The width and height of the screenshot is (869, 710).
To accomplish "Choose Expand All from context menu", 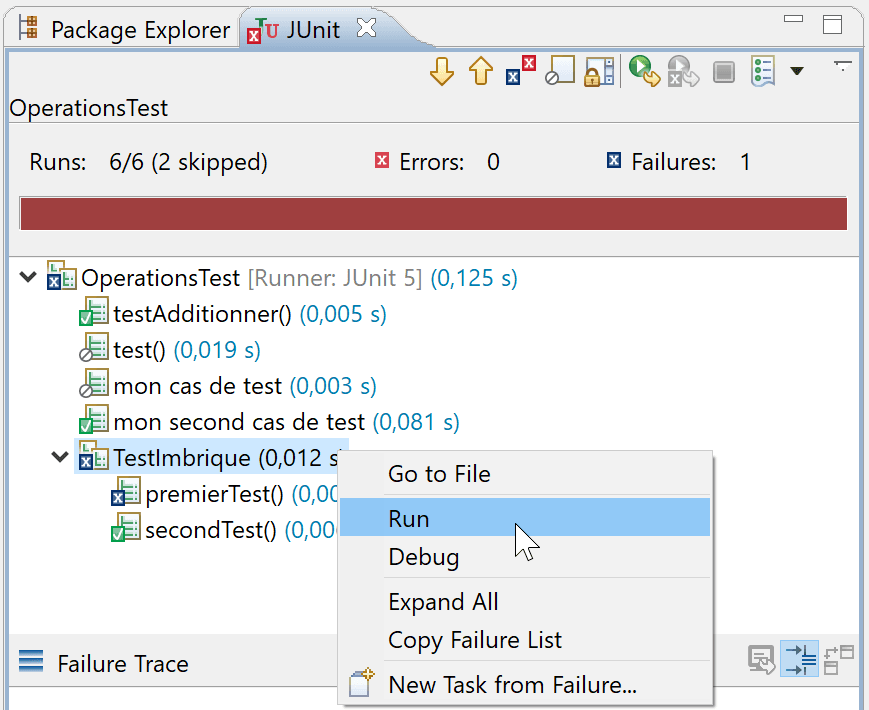I will tap(525, 602).
